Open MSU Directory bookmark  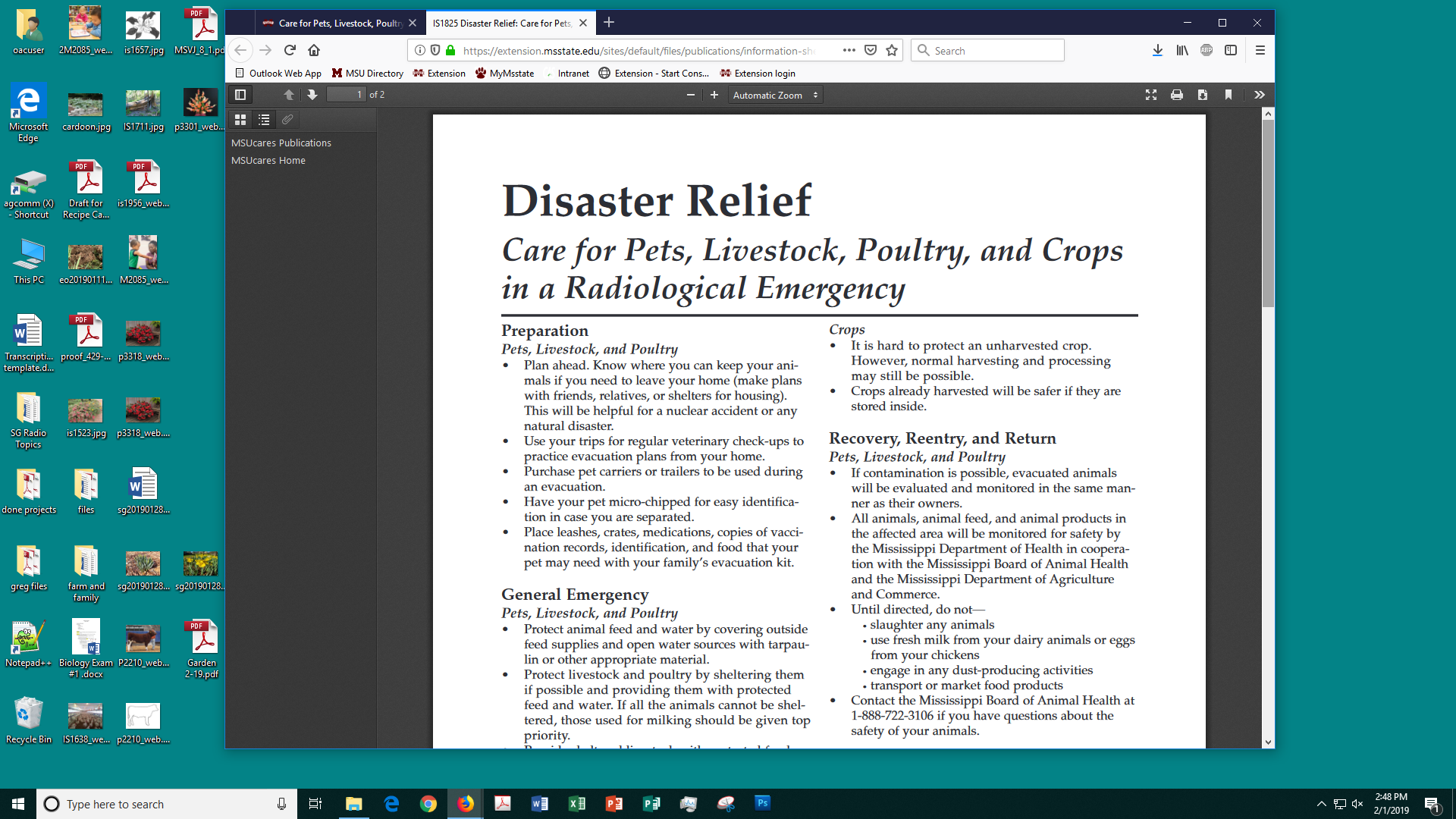coord(368,74)
